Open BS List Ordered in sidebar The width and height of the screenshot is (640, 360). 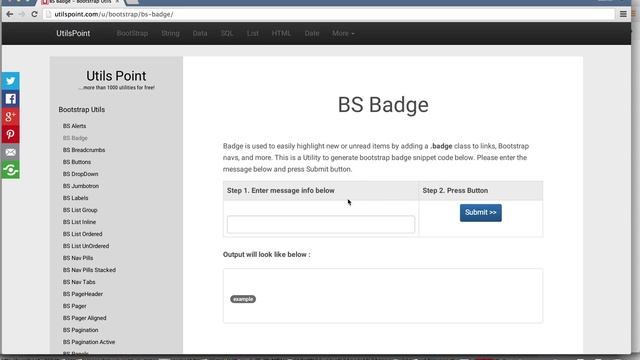point(82,234)
